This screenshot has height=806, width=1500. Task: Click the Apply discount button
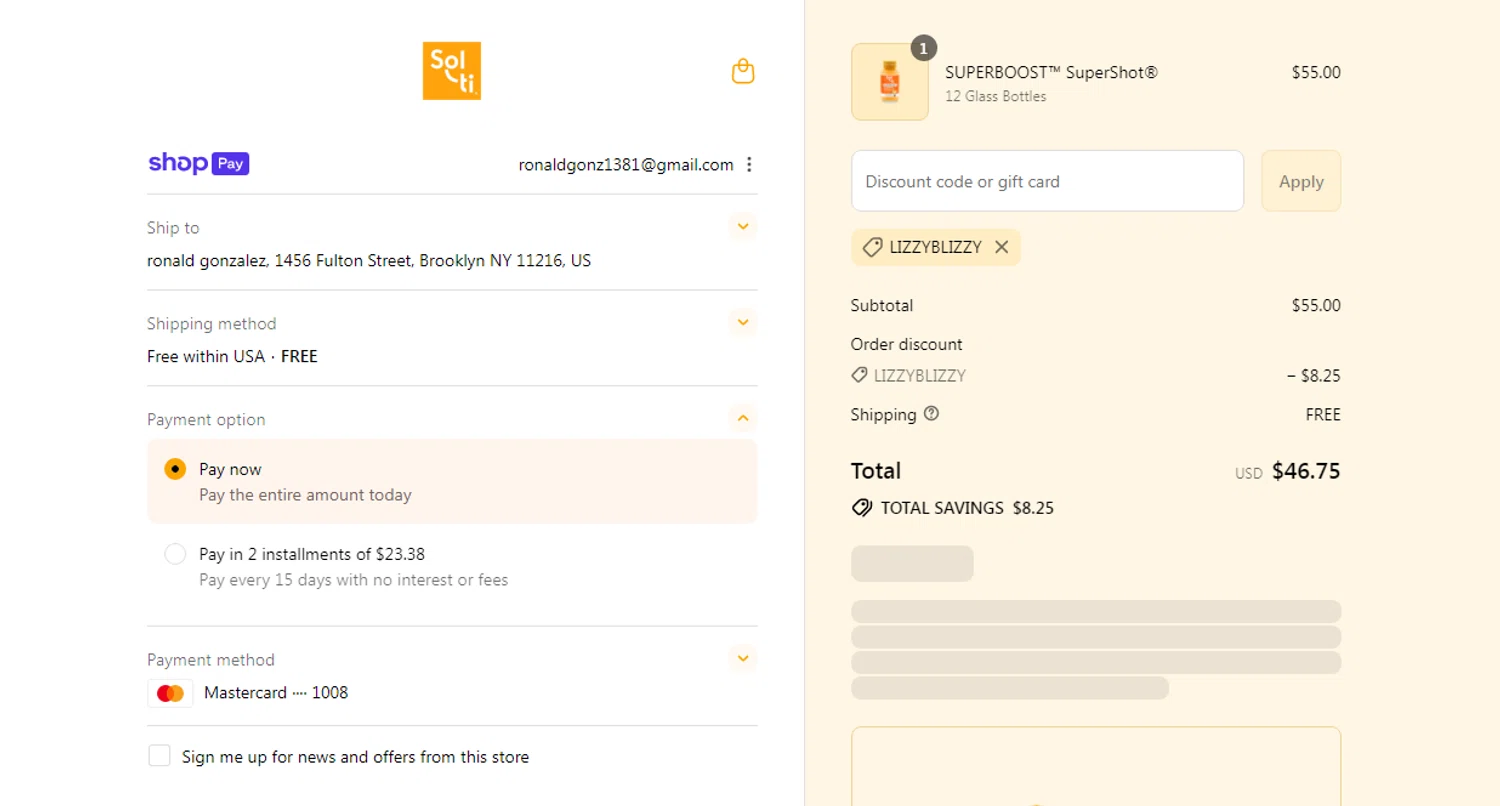pos(1301,181)
